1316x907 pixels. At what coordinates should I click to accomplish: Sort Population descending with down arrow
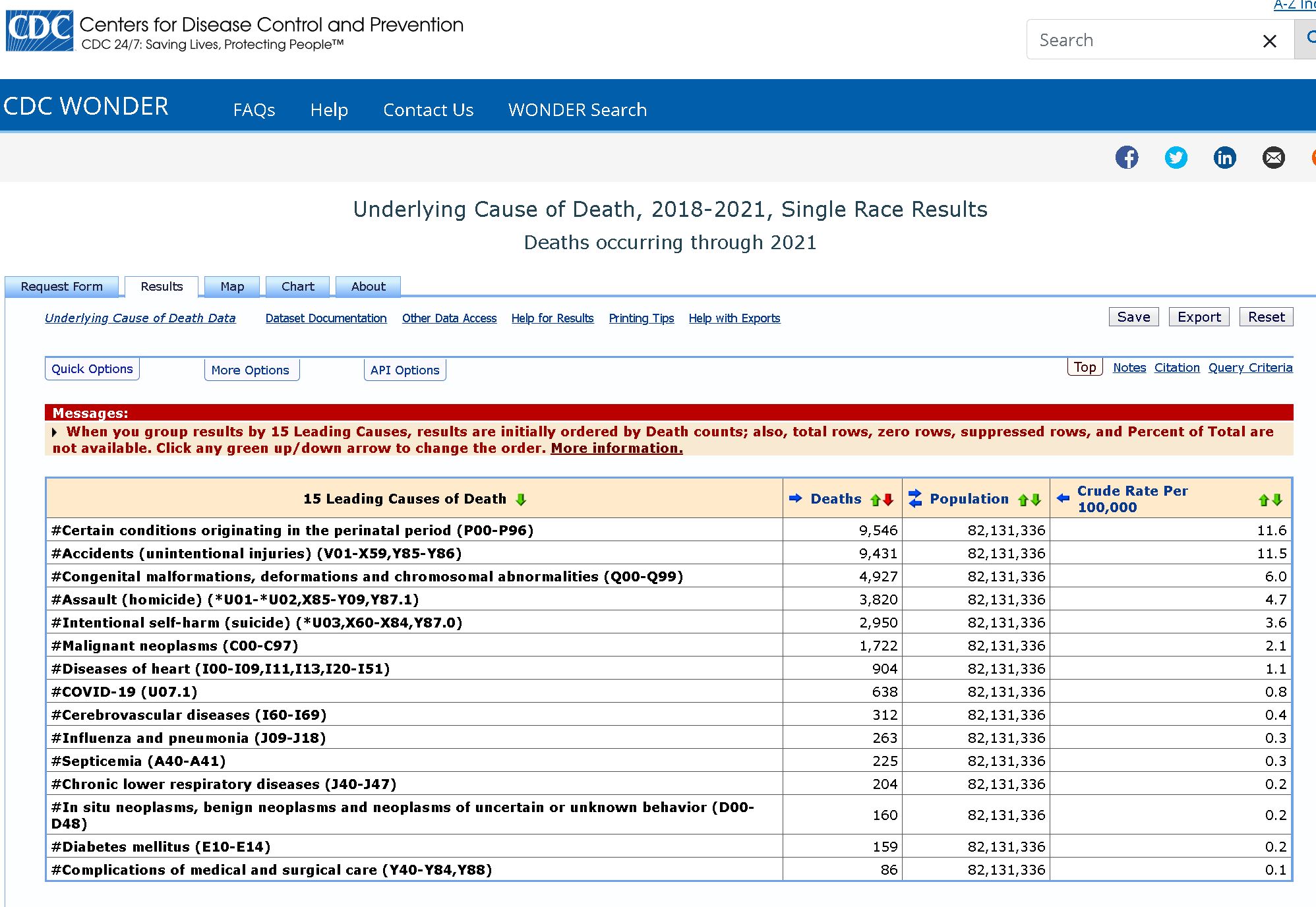point(1036,500)
